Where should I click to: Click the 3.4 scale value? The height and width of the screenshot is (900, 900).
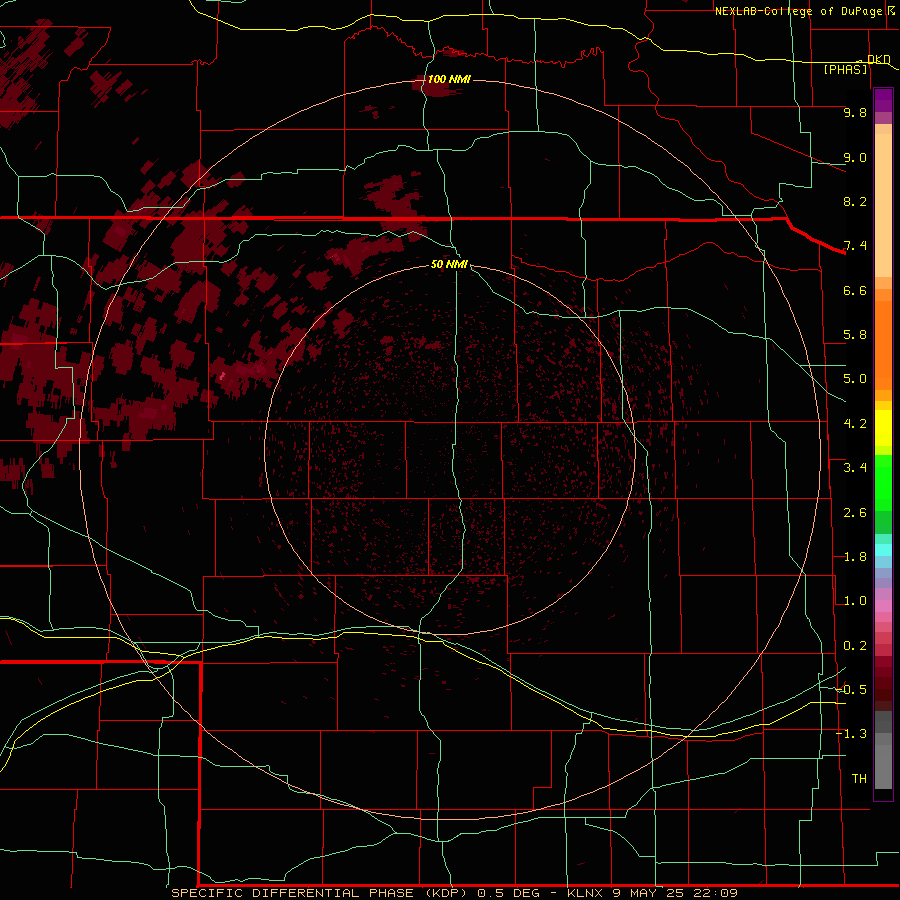(855, 468)
